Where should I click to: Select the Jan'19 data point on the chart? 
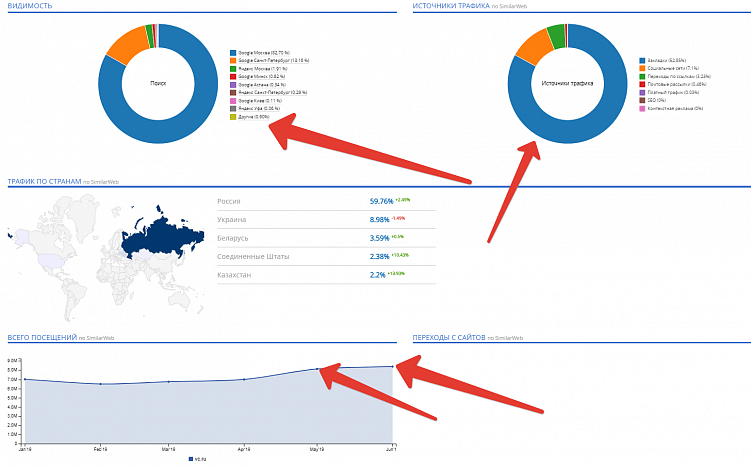(x=25, y=379)
